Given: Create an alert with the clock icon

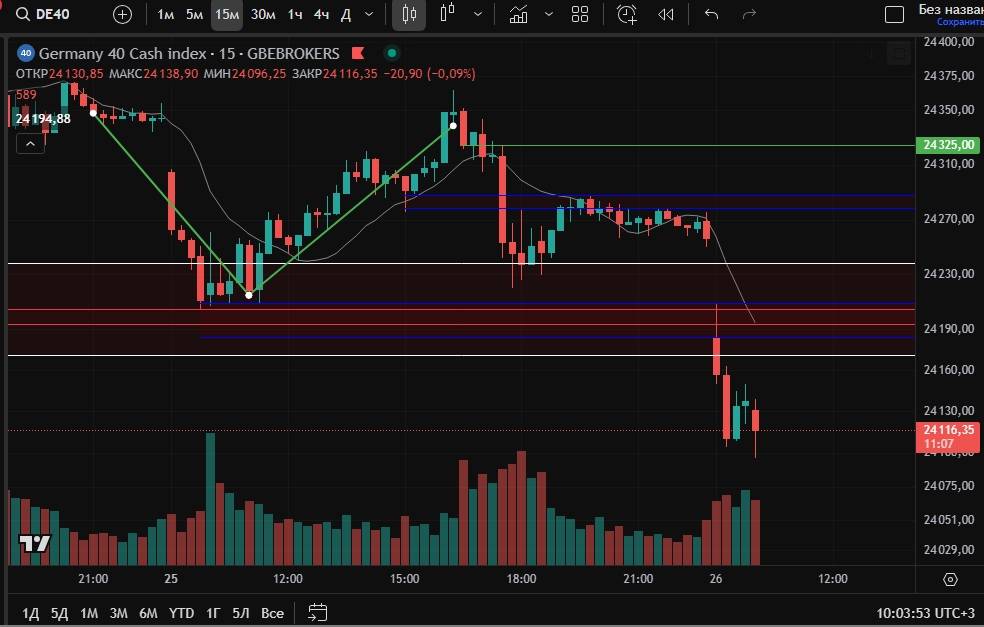Looking at the screenshot, I should tap(627, 14).
